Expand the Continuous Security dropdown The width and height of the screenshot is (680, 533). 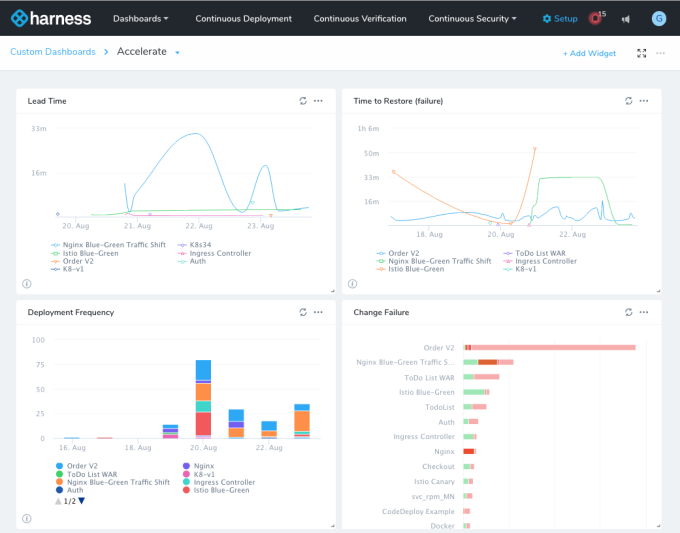pos(472,19)
